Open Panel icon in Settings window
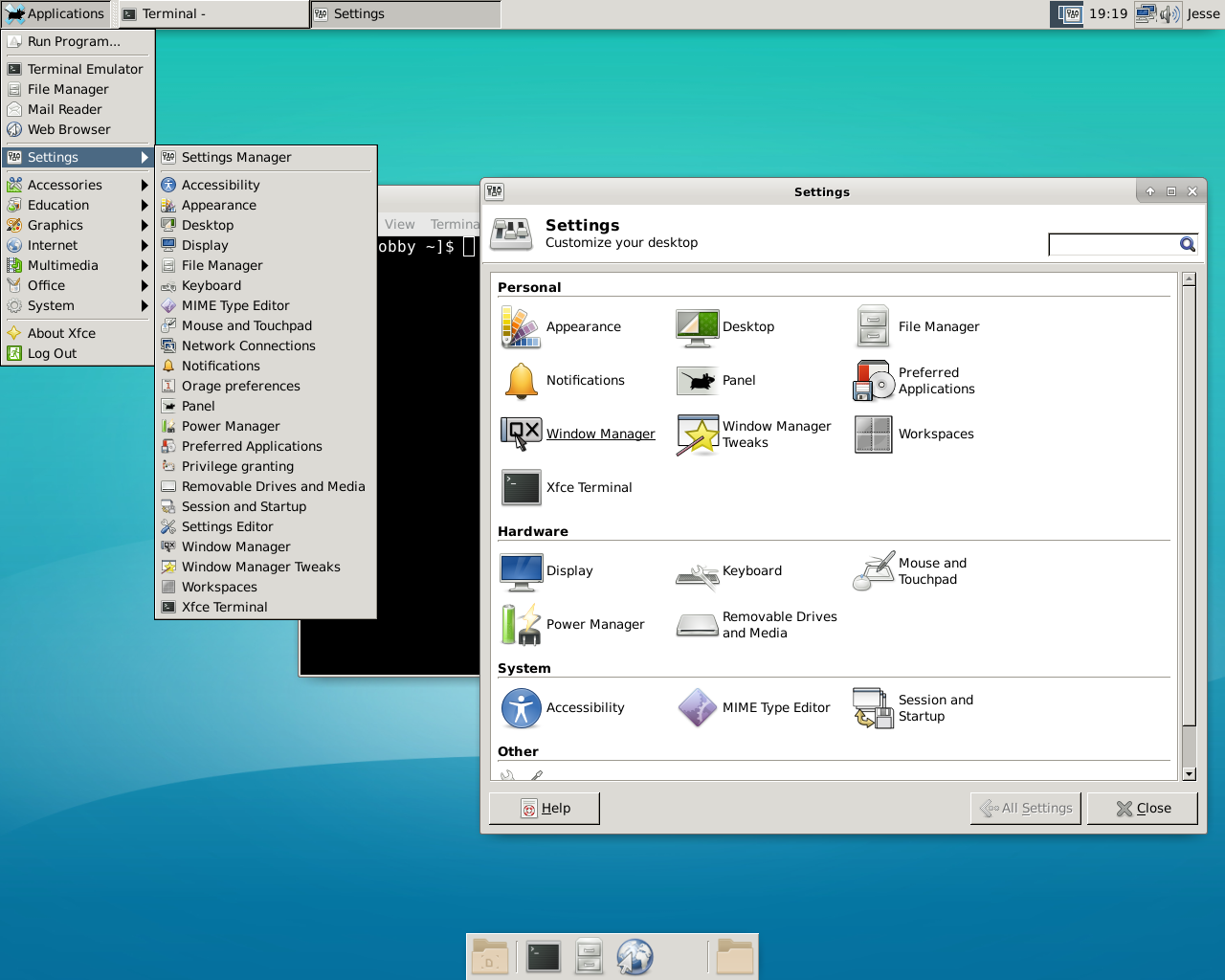 tap(697, 381)
